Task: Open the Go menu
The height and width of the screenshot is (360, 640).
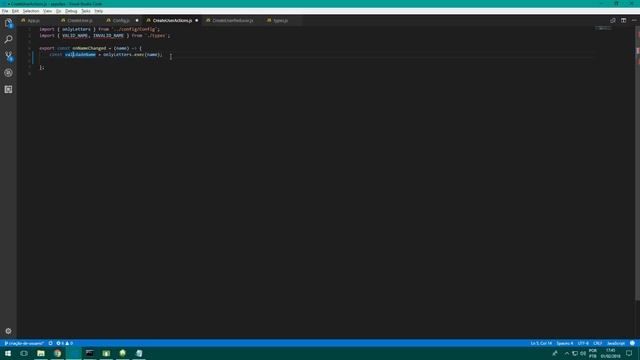Action: point(58,11)
